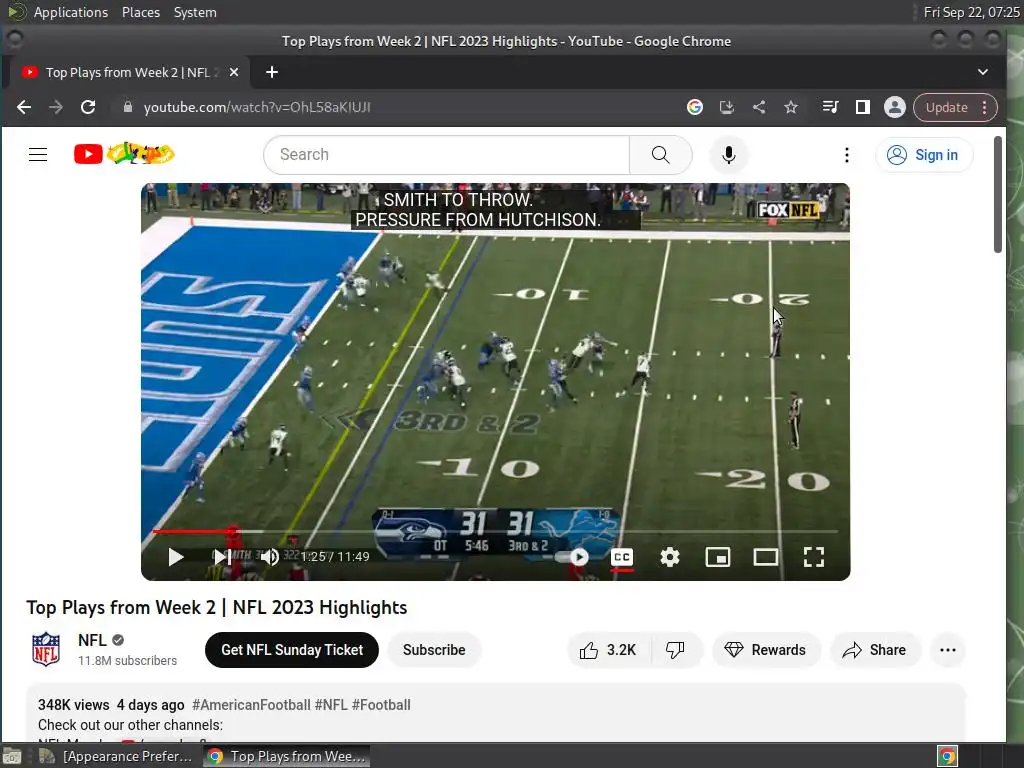The height and width of the screenshot is (768, 1024).
Task: Bookmark this tab star icon
Action: point(791,107)
